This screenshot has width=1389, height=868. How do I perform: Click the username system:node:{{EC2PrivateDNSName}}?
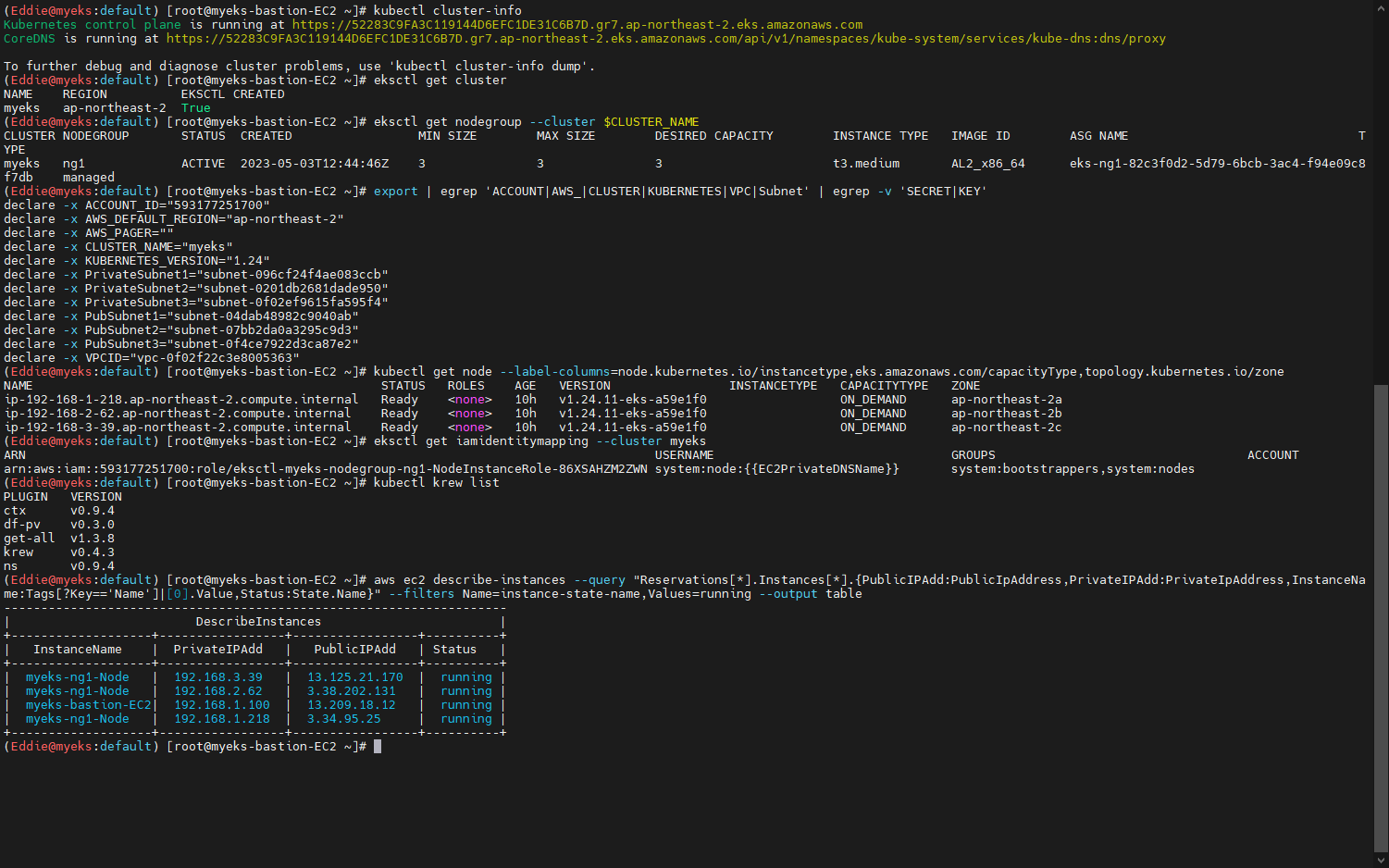click(x=777, y=469)
